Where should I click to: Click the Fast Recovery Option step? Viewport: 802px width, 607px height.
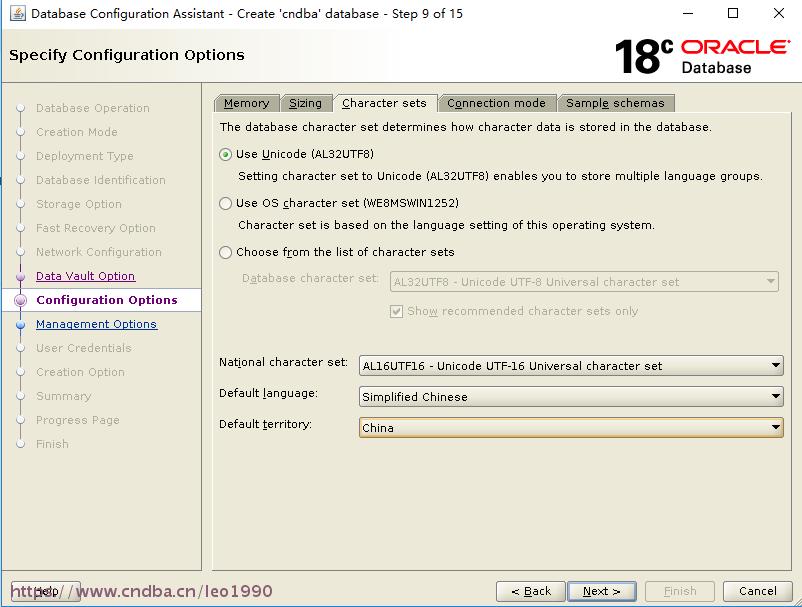coord(96,228)
